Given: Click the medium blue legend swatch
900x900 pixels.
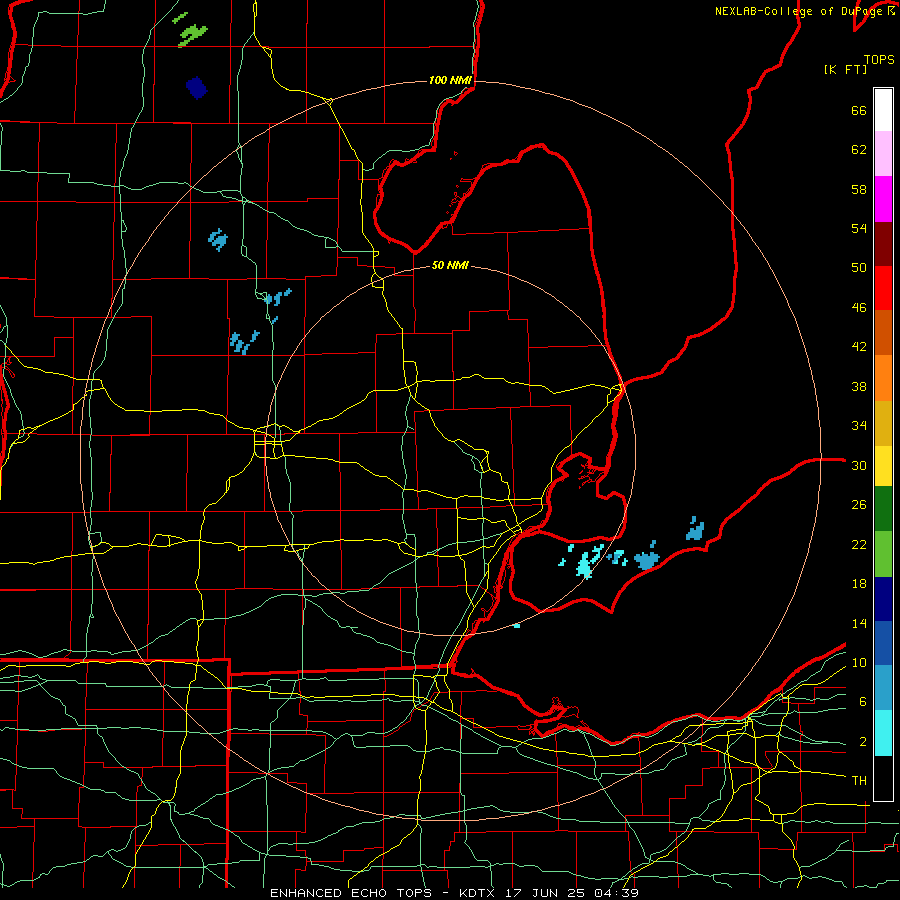Looking at the screenshot, I should click(x=883, y=643).
